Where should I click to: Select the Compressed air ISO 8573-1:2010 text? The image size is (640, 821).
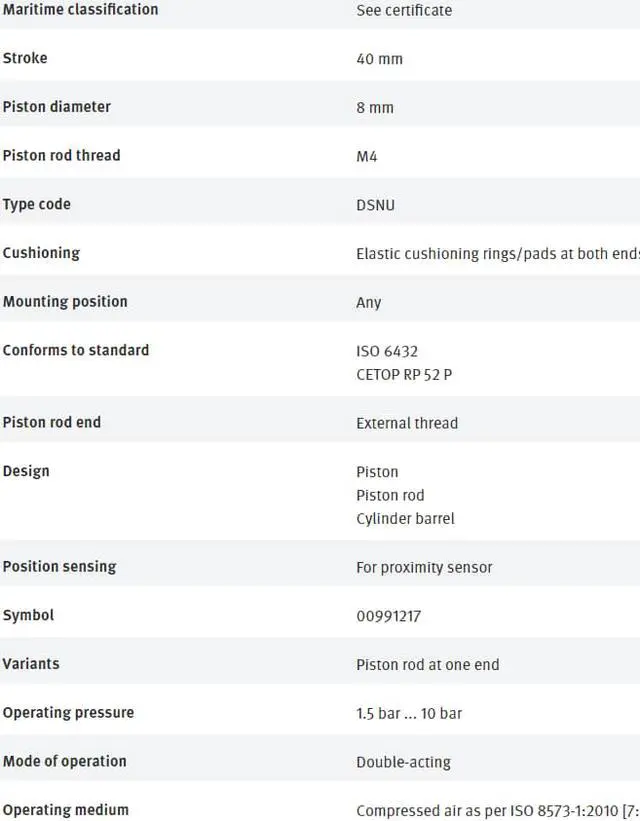click(498, 811)
